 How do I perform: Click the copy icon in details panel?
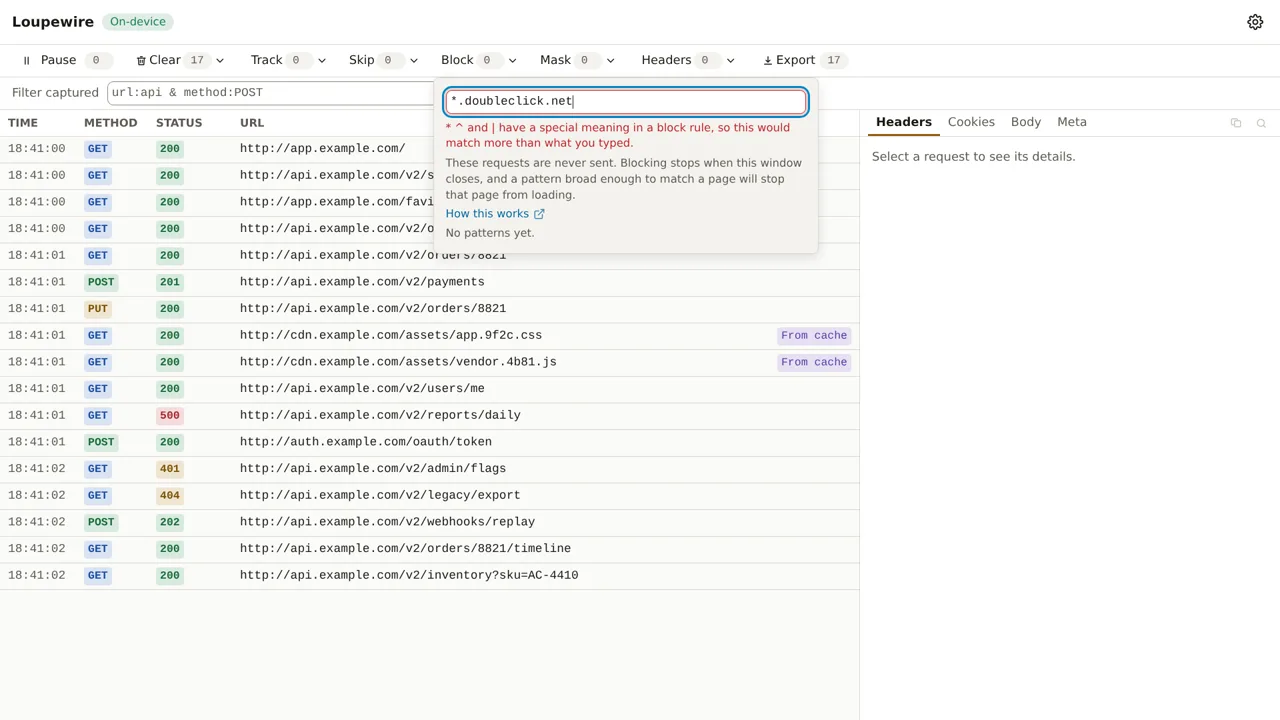coord(1236,123)
